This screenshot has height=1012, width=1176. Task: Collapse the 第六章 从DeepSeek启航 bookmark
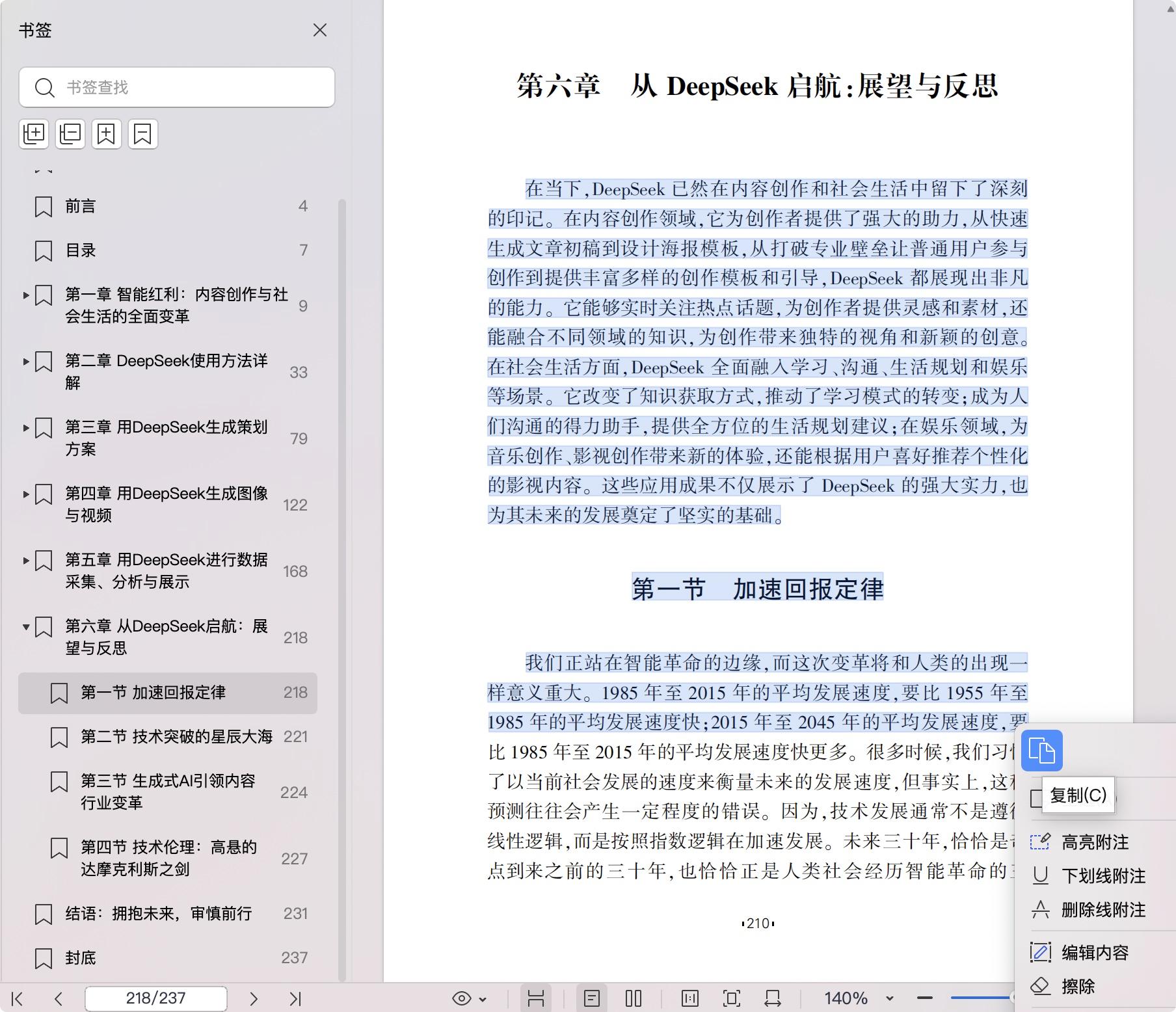(x=26, y=627)
